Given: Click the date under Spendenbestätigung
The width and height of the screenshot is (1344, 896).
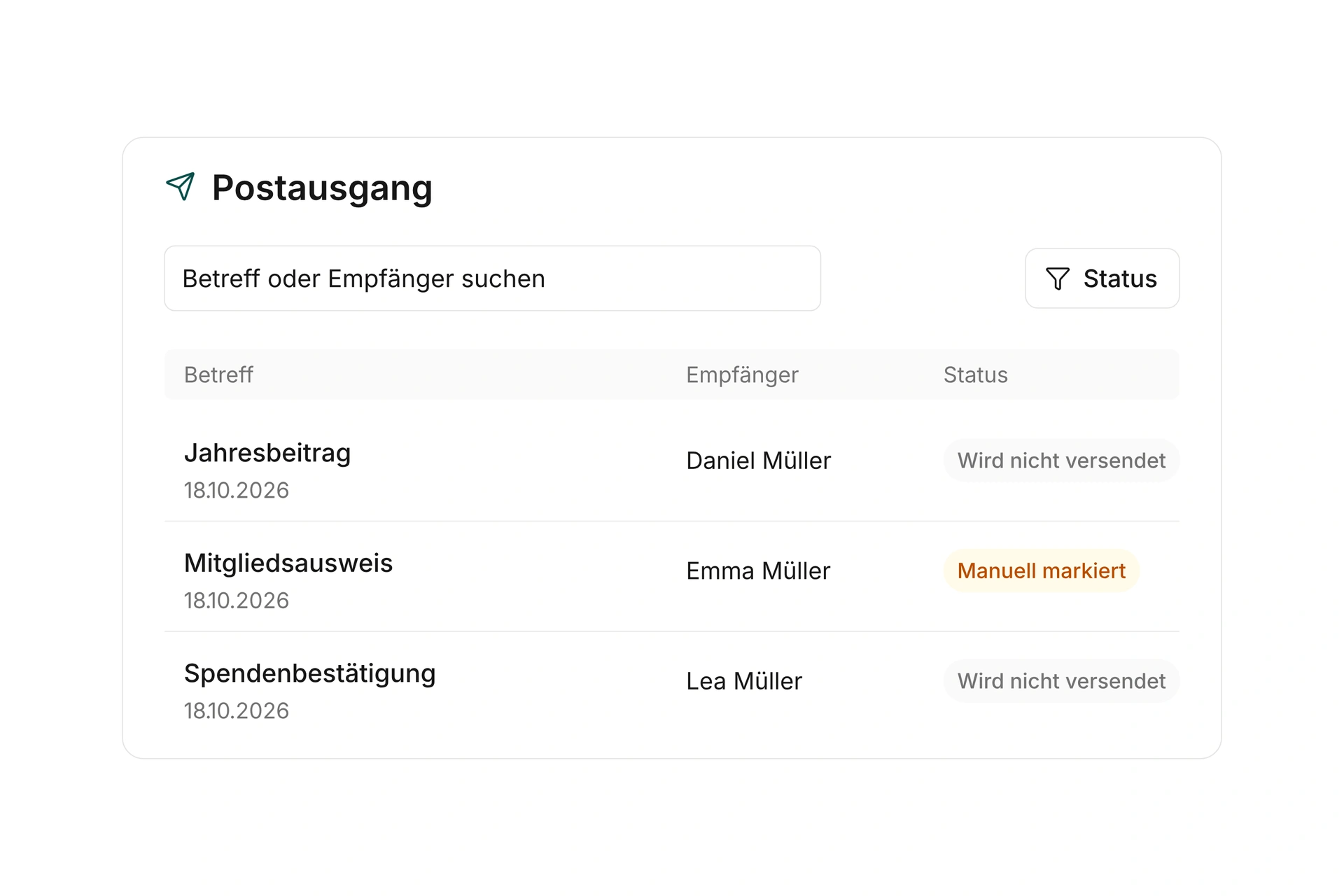Looking at the screenshot, I should click(x=236, y=710).
